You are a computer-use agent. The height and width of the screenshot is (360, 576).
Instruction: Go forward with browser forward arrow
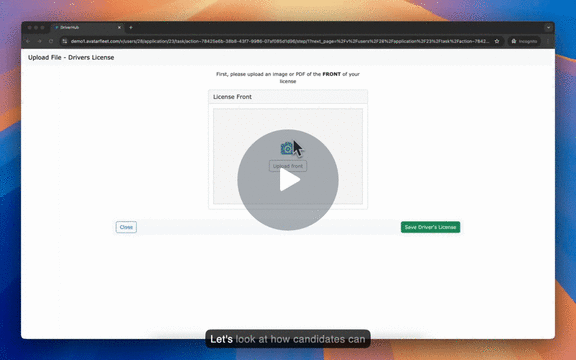point(39,41)
